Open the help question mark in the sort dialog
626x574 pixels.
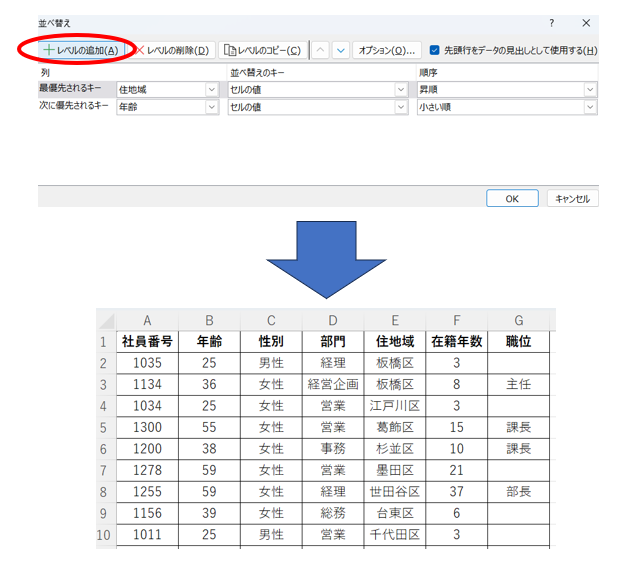551,23
